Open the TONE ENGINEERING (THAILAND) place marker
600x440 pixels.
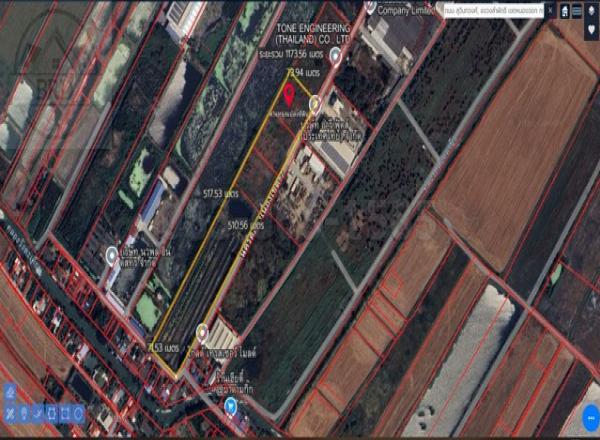click(x=336, y=54)
